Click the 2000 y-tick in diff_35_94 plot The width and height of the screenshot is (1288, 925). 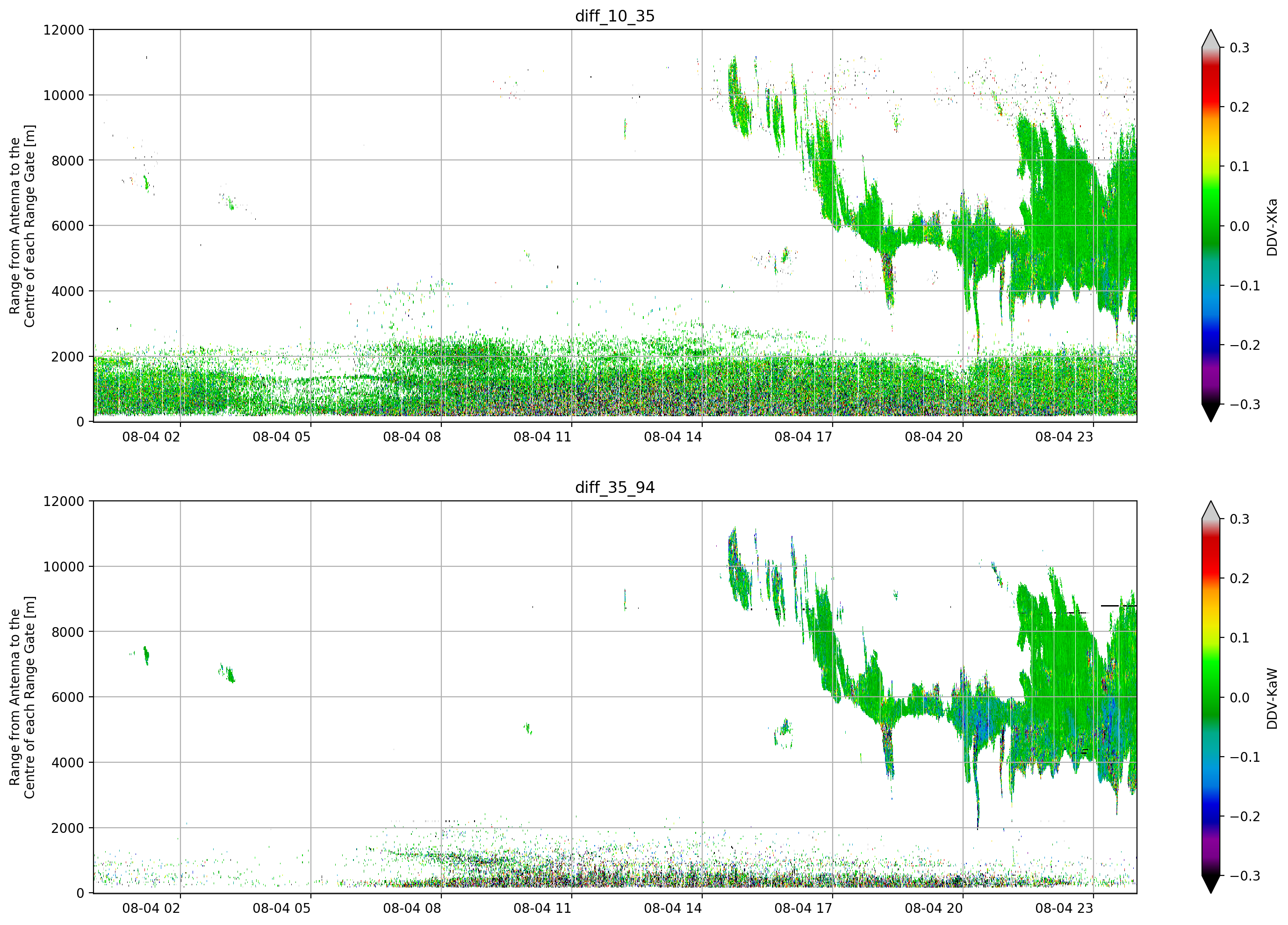pos(68,828)
